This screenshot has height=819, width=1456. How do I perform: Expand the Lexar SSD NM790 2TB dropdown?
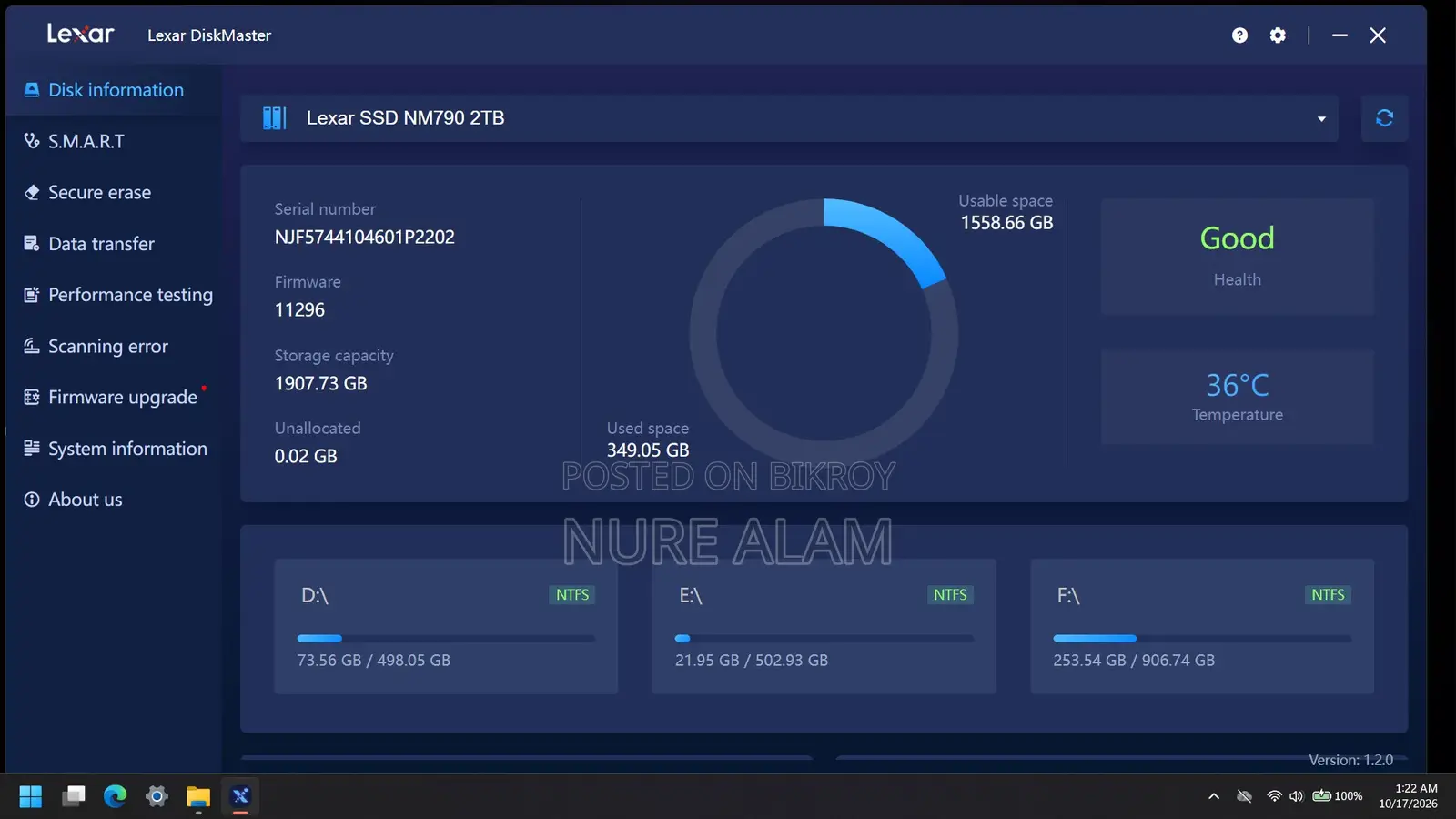[1321, 119]
